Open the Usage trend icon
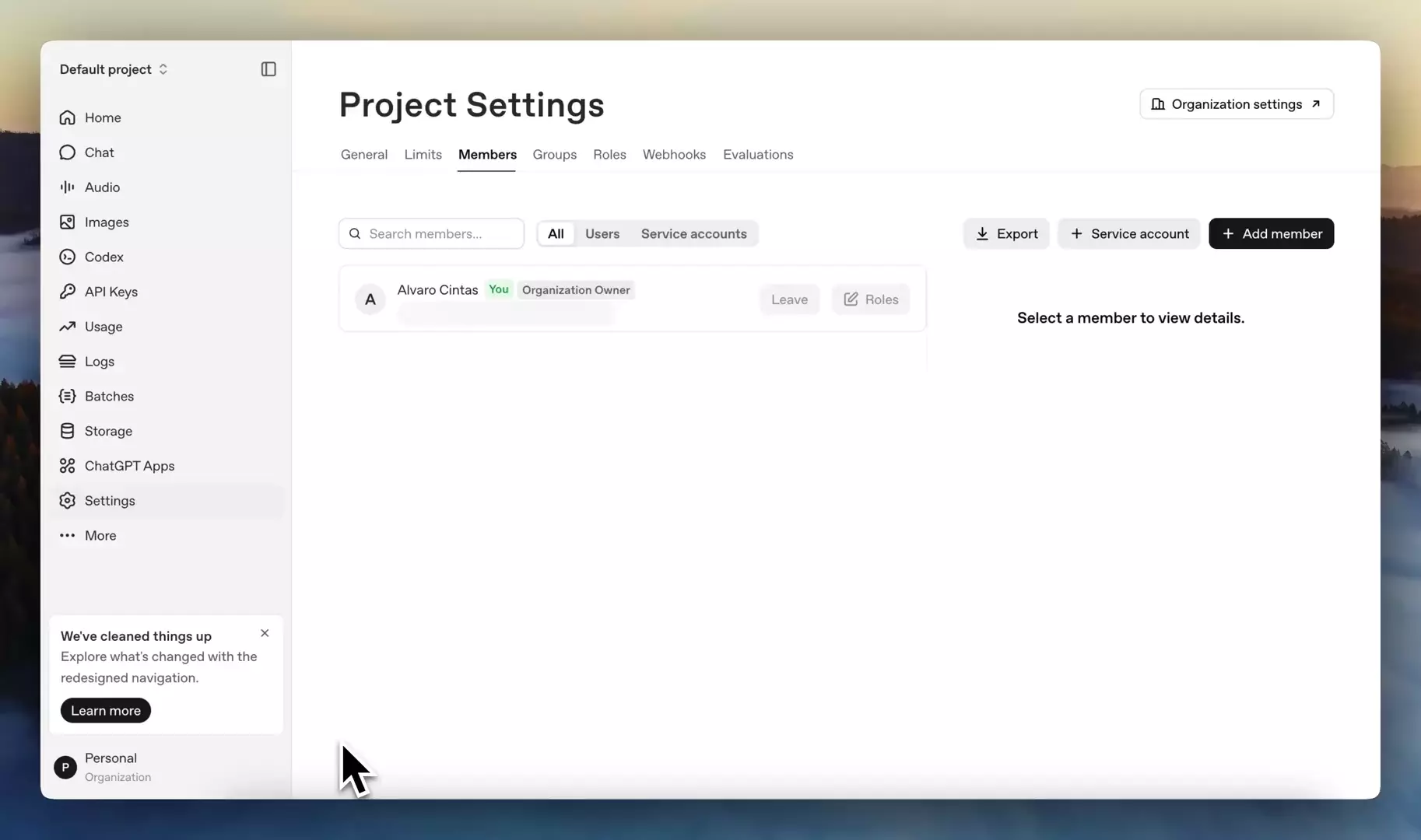 point(68,327)
